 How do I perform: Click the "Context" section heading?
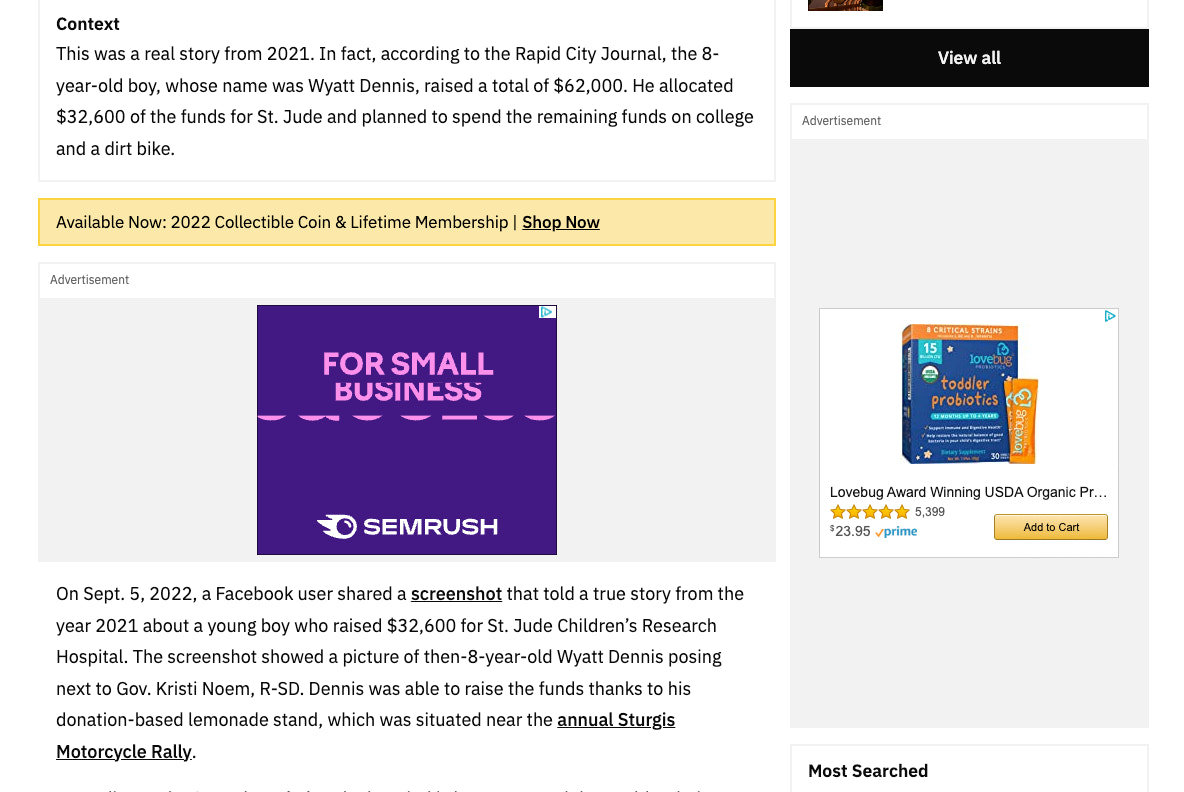click(87, 23)
